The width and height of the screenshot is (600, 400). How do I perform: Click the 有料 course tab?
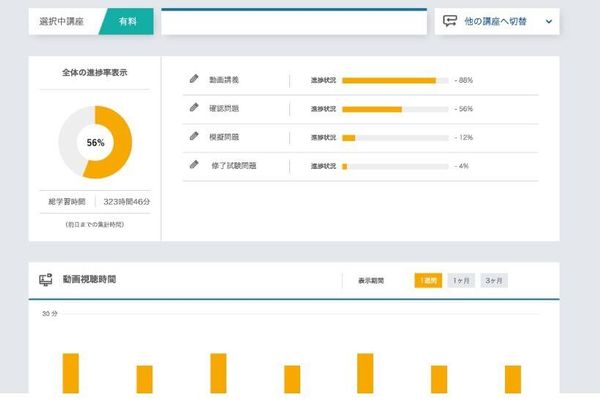tap(127, 21)
